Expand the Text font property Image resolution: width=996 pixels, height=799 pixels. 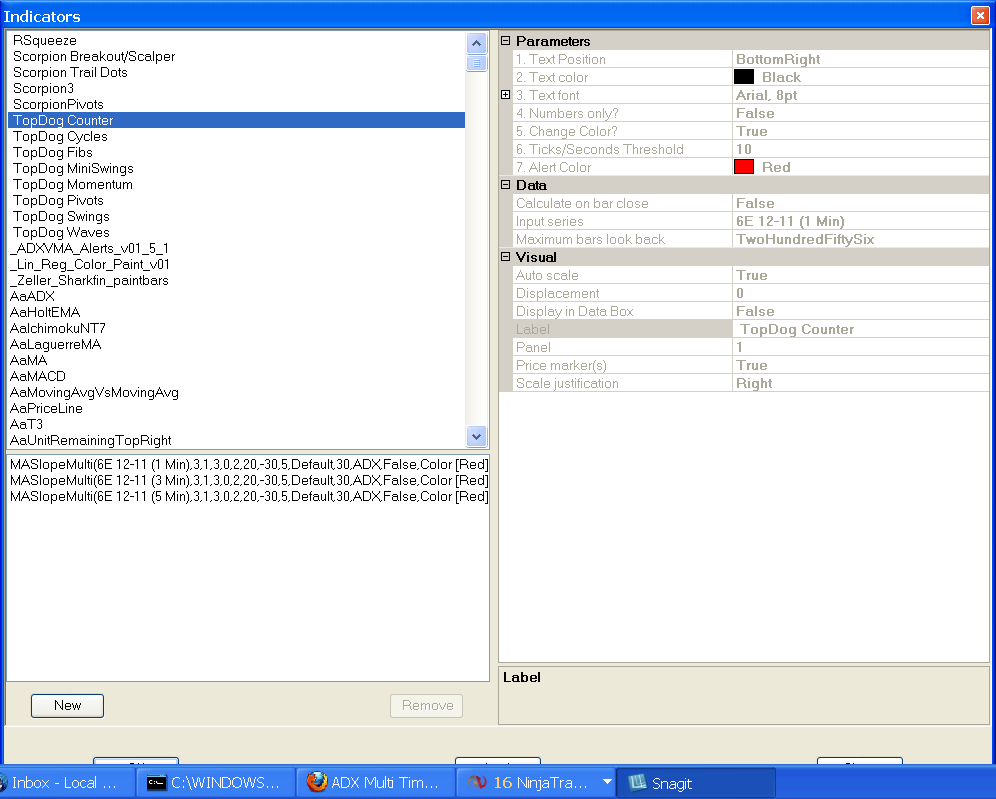tap(506, 95)
